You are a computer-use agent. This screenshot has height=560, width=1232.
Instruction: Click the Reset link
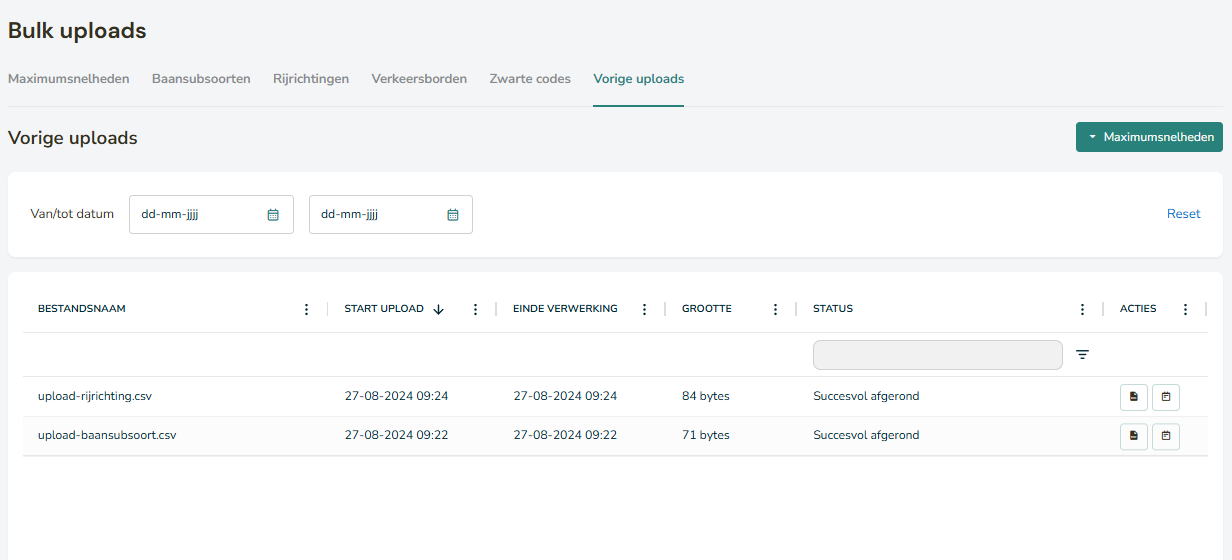point(1183,214)
